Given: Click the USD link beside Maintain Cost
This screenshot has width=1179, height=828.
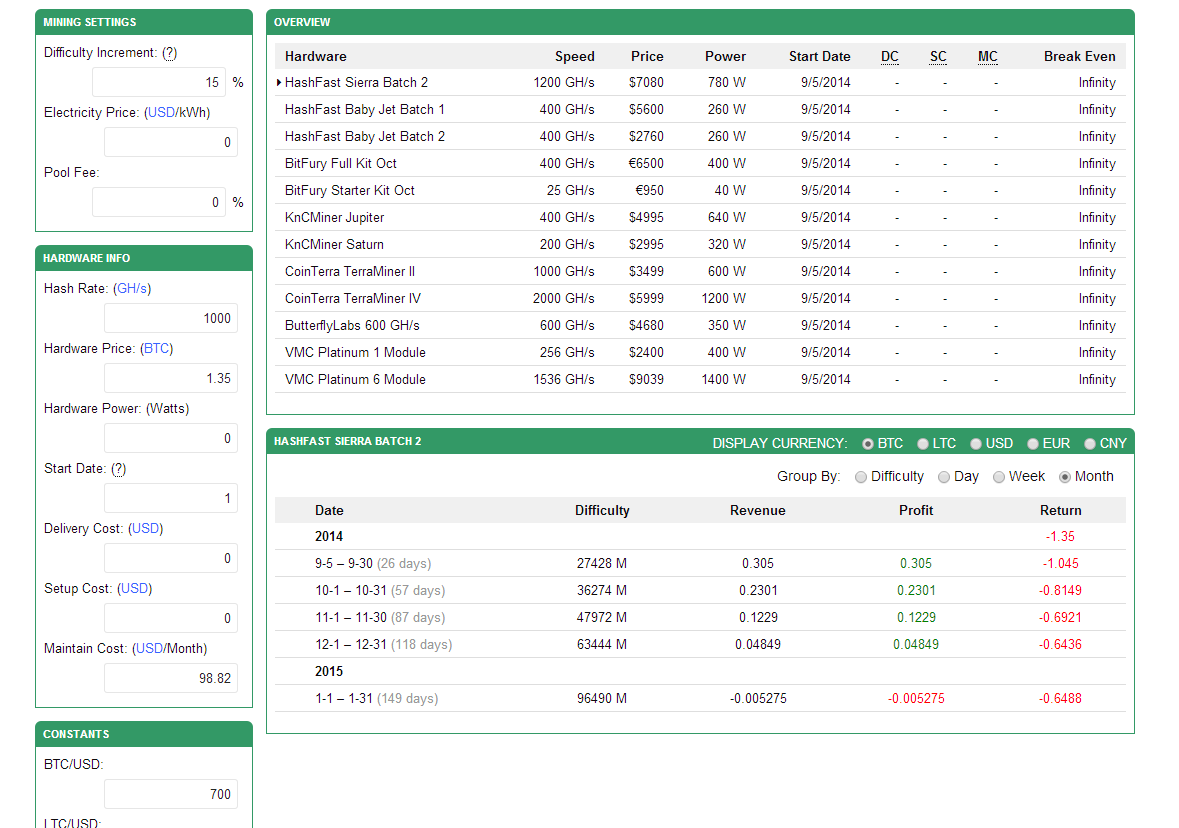Looking at the screenshot, I should 150,649.
